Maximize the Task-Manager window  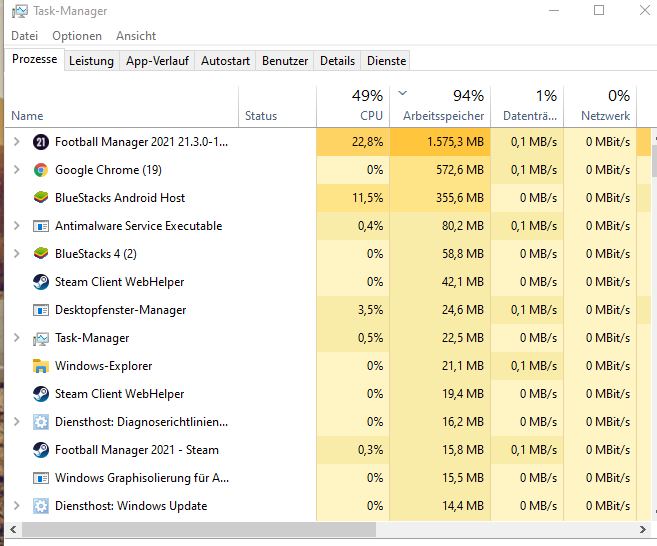[x=599, y=10]
